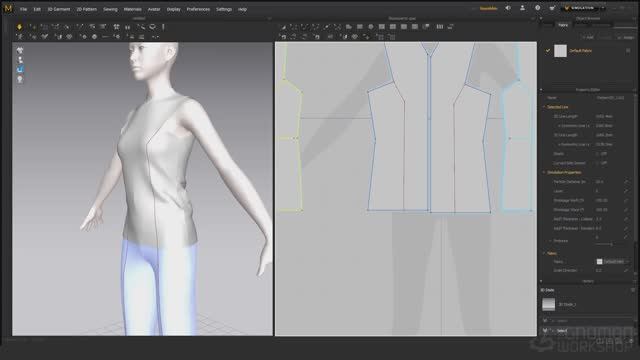The height and width of the screenshot is (360, 640).
Task: Open the 3D Garment menu
Action: point(59,9)
